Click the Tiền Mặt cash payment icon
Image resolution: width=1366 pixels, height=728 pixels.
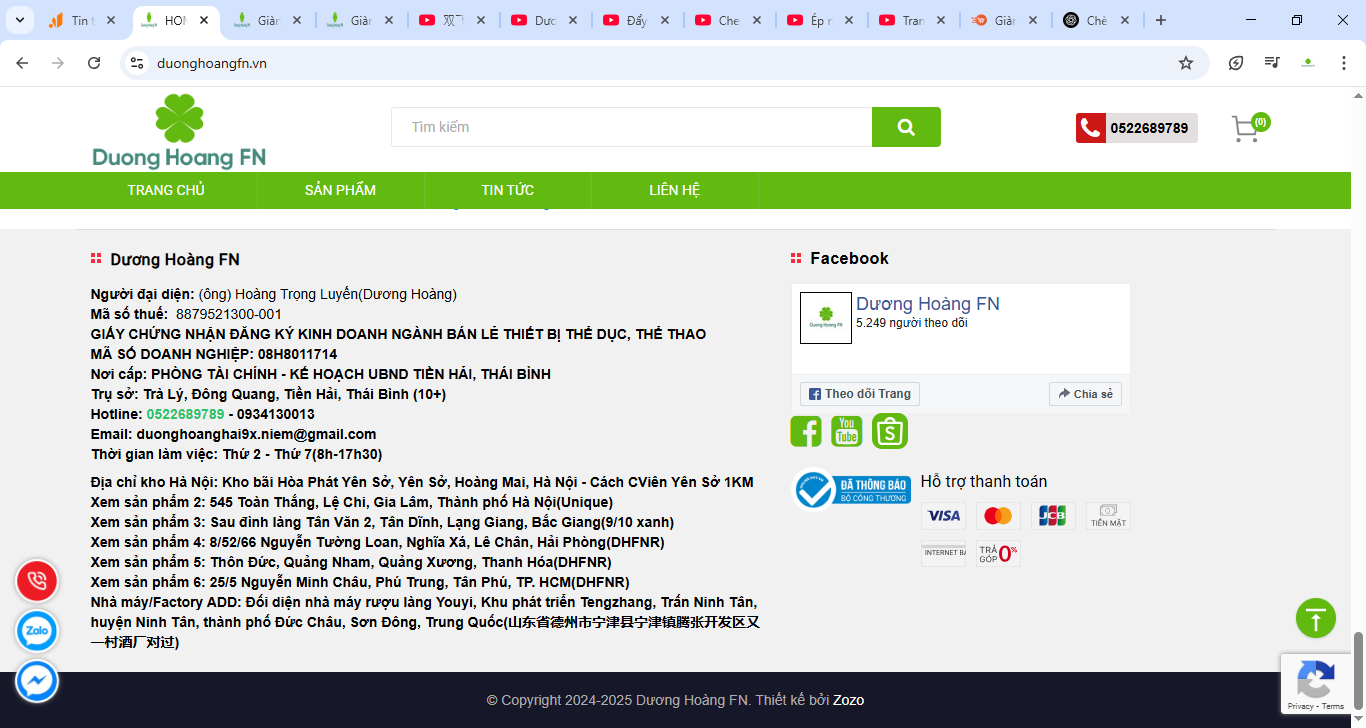tap(1108, 516)
